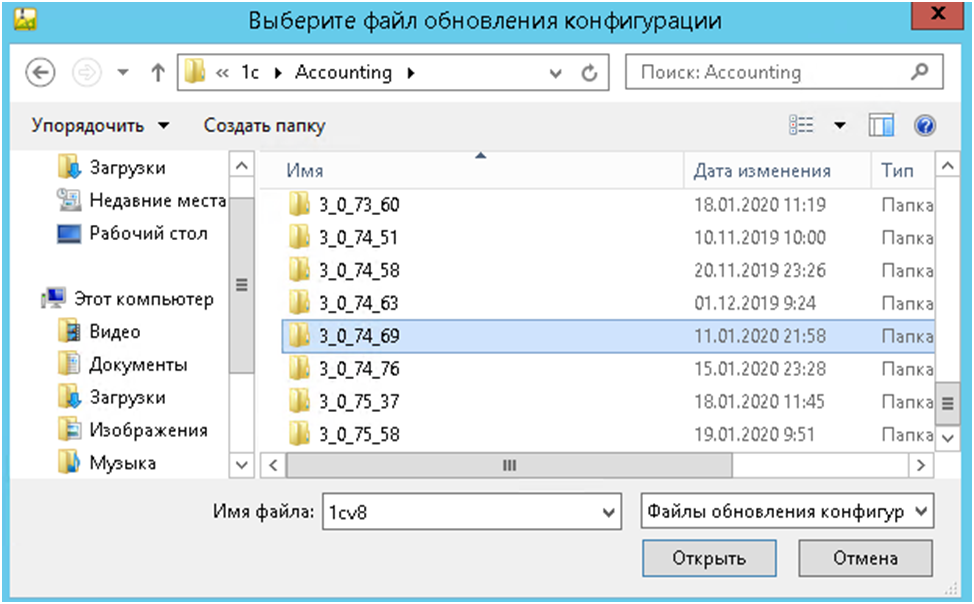Screen dimensions: 974x604
Task: Open Изображения in navigation pane
Action: (x=132, y=431)
